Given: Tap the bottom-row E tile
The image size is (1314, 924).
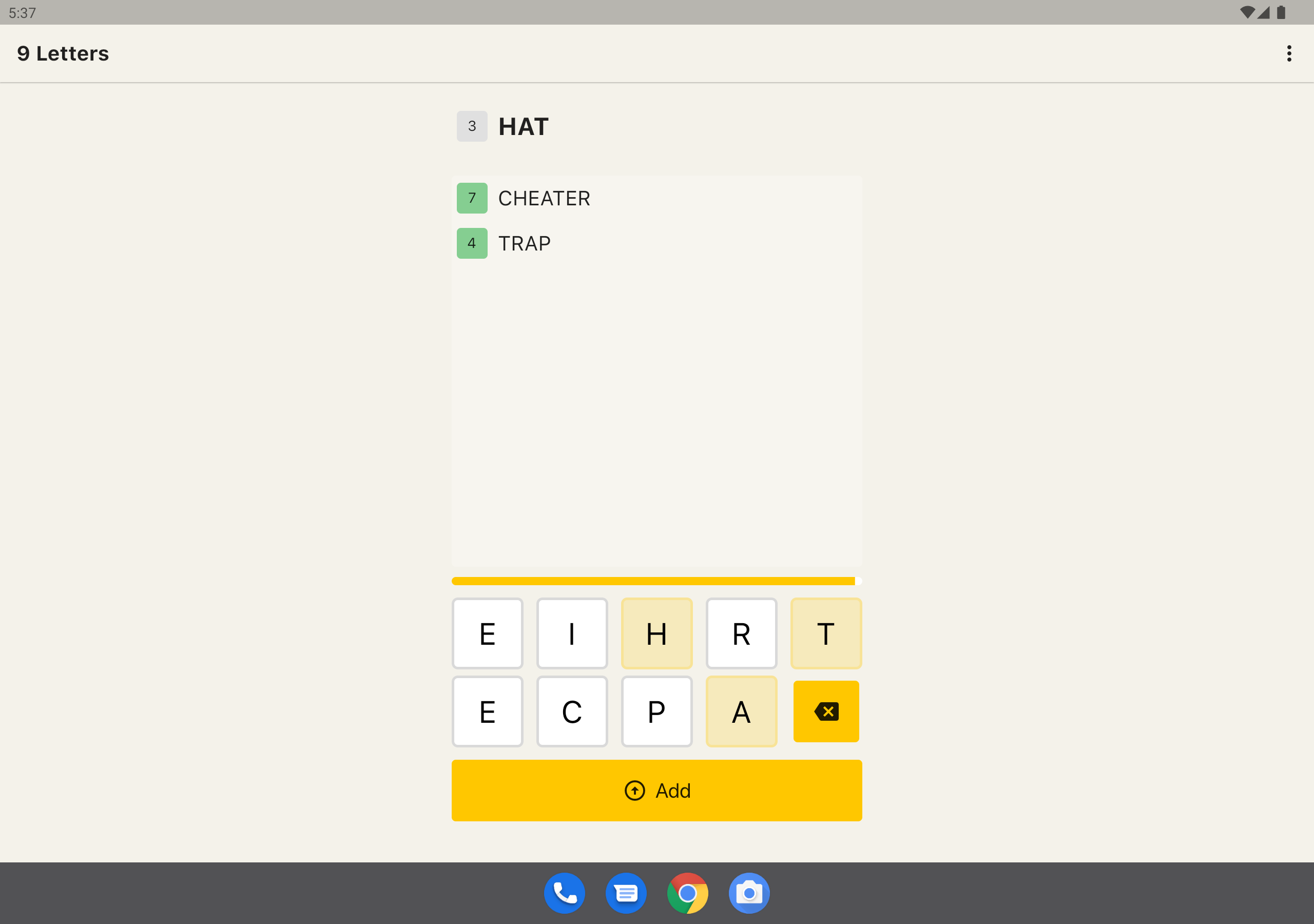Looking at the screenshot, I should [487, 711].
